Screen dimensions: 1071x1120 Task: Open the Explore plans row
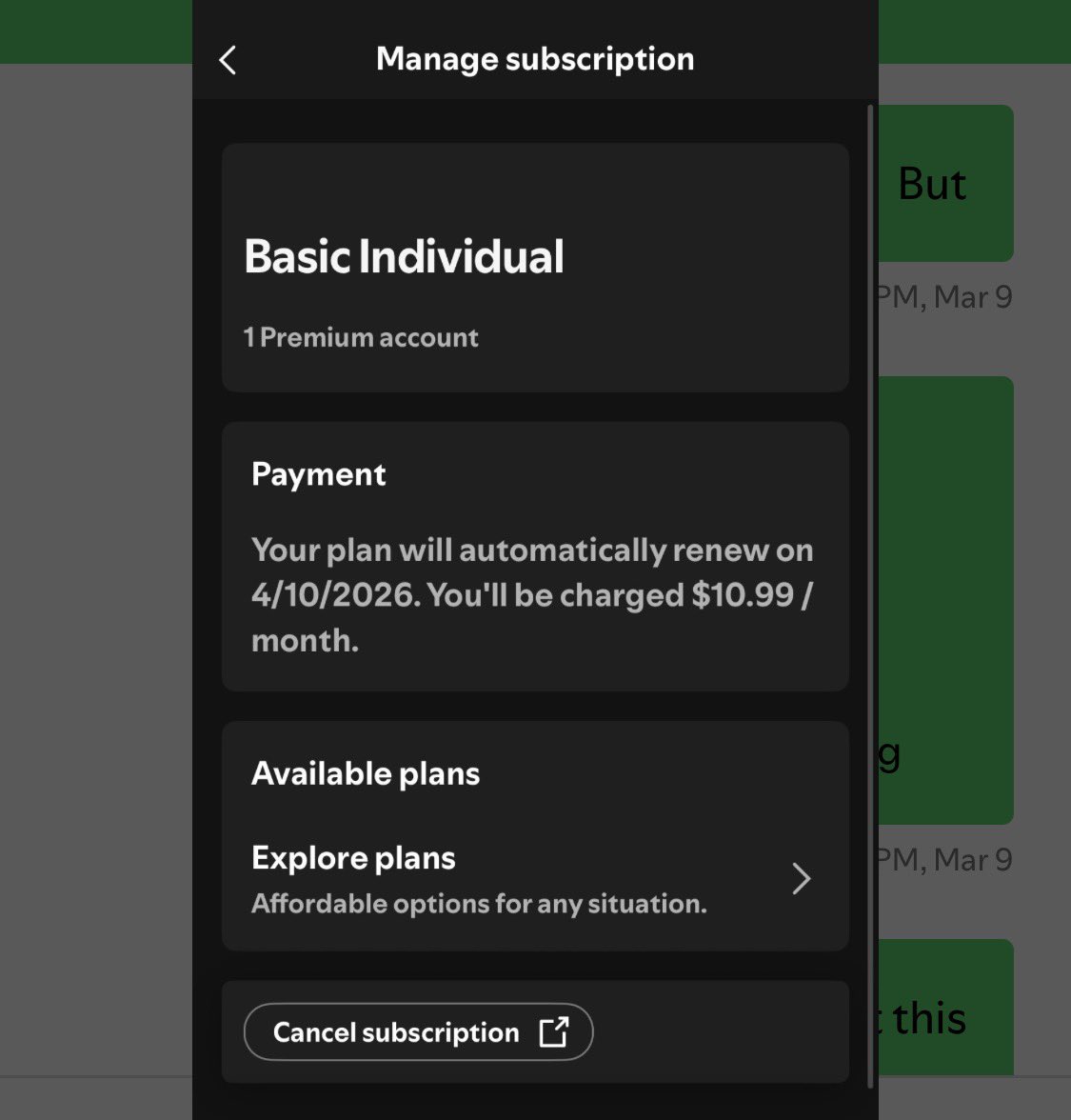(x=535, y=878)
